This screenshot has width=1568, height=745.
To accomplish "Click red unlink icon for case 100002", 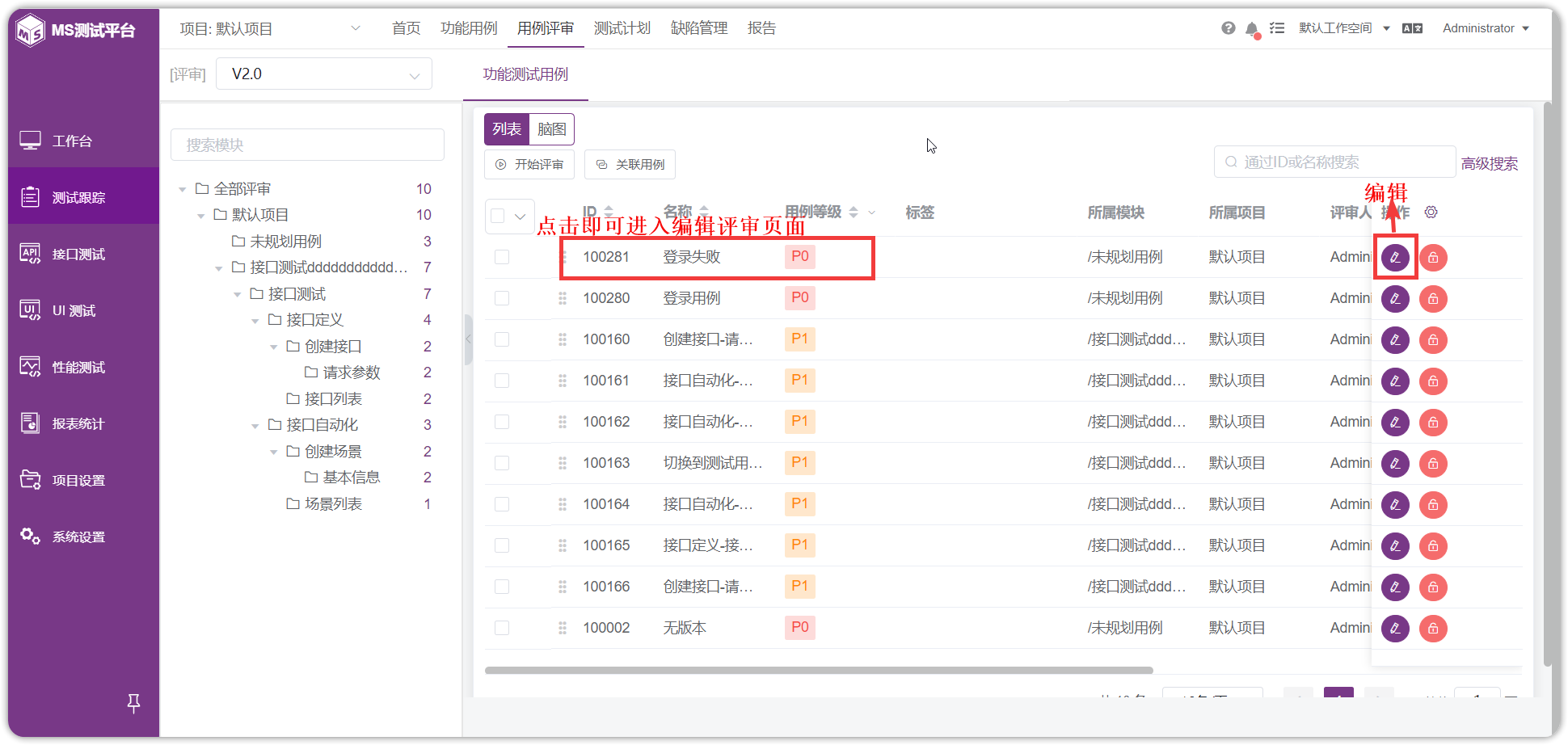I will point(1433,629).
